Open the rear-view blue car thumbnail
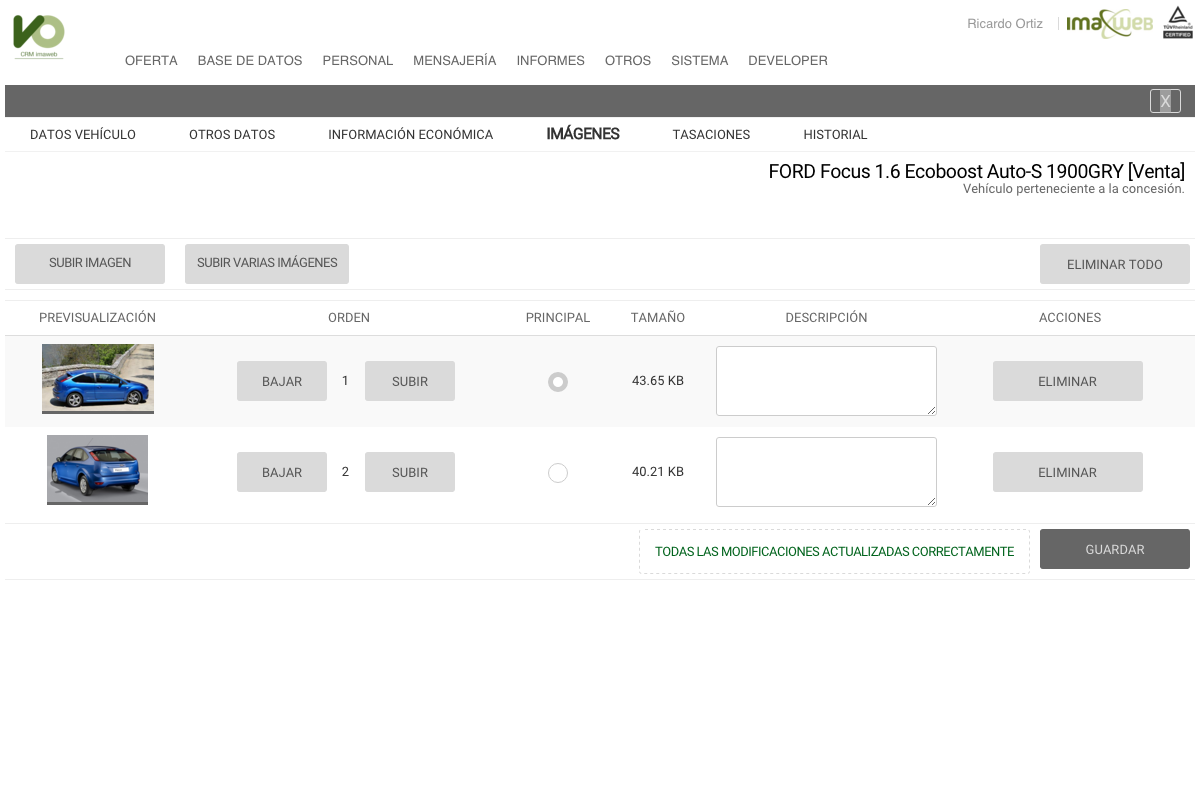 (x=98, y=470)
